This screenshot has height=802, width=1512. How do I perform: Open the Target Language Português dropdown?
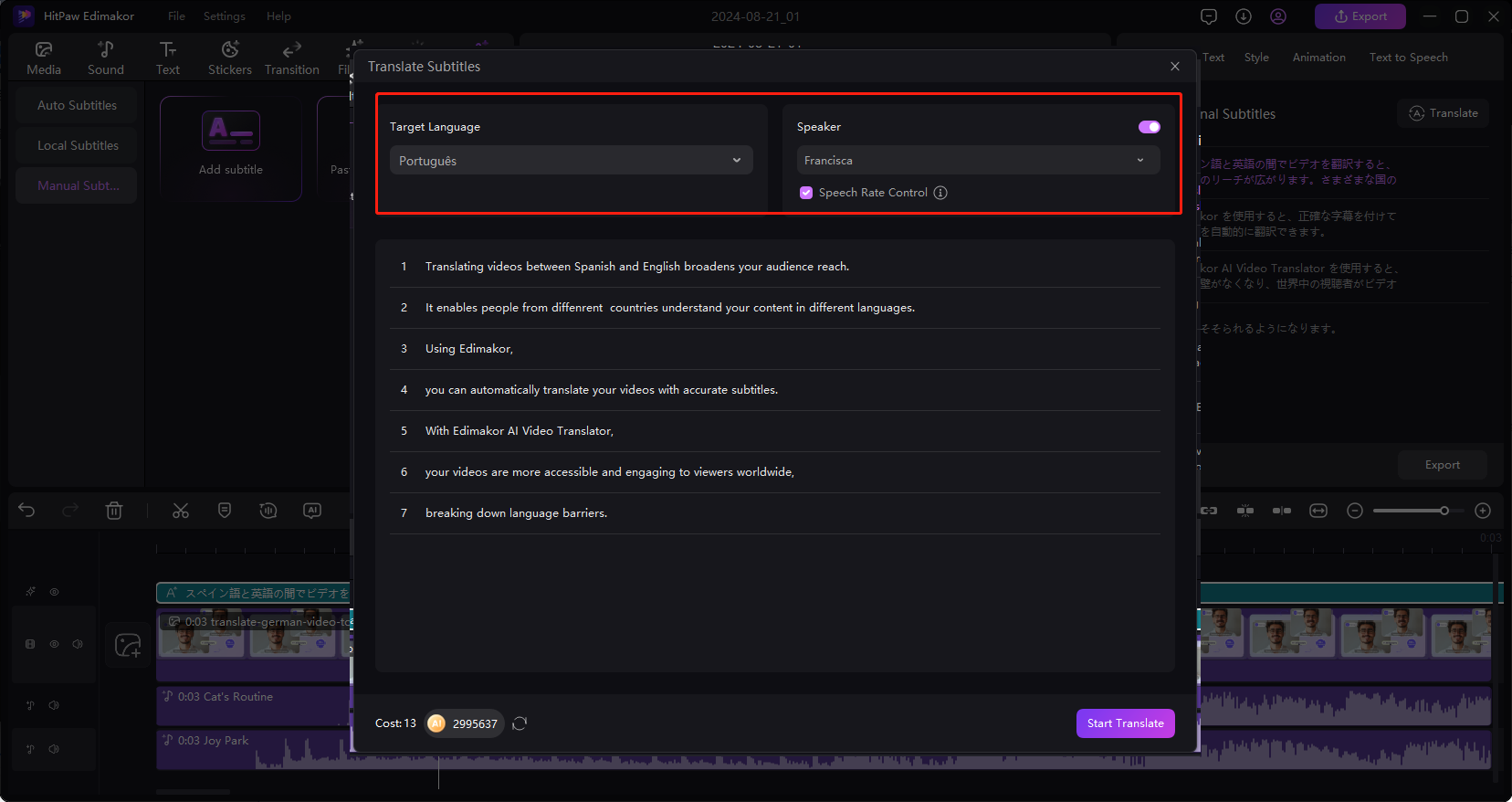[x=572, y=161]
